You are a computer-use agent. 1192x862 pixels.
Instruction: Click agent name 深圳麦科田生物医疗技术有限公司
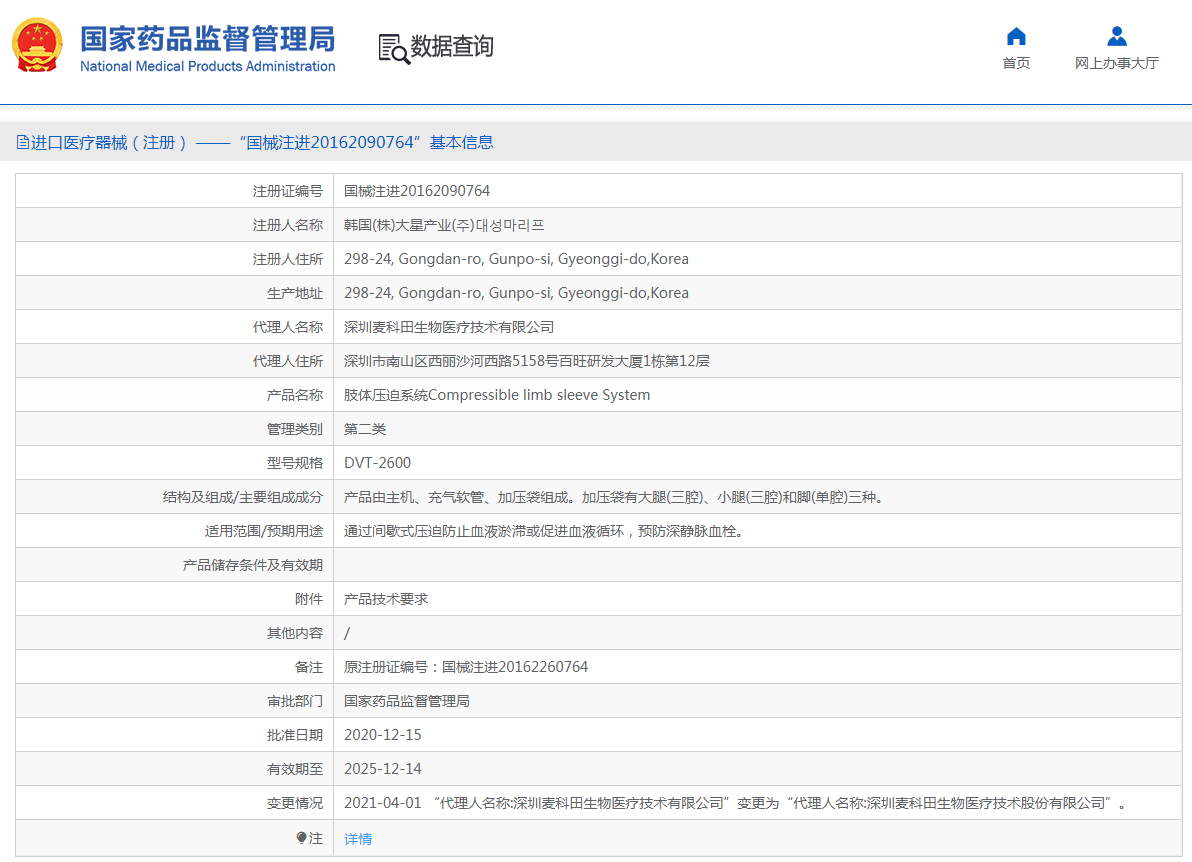tap(449, 327)
